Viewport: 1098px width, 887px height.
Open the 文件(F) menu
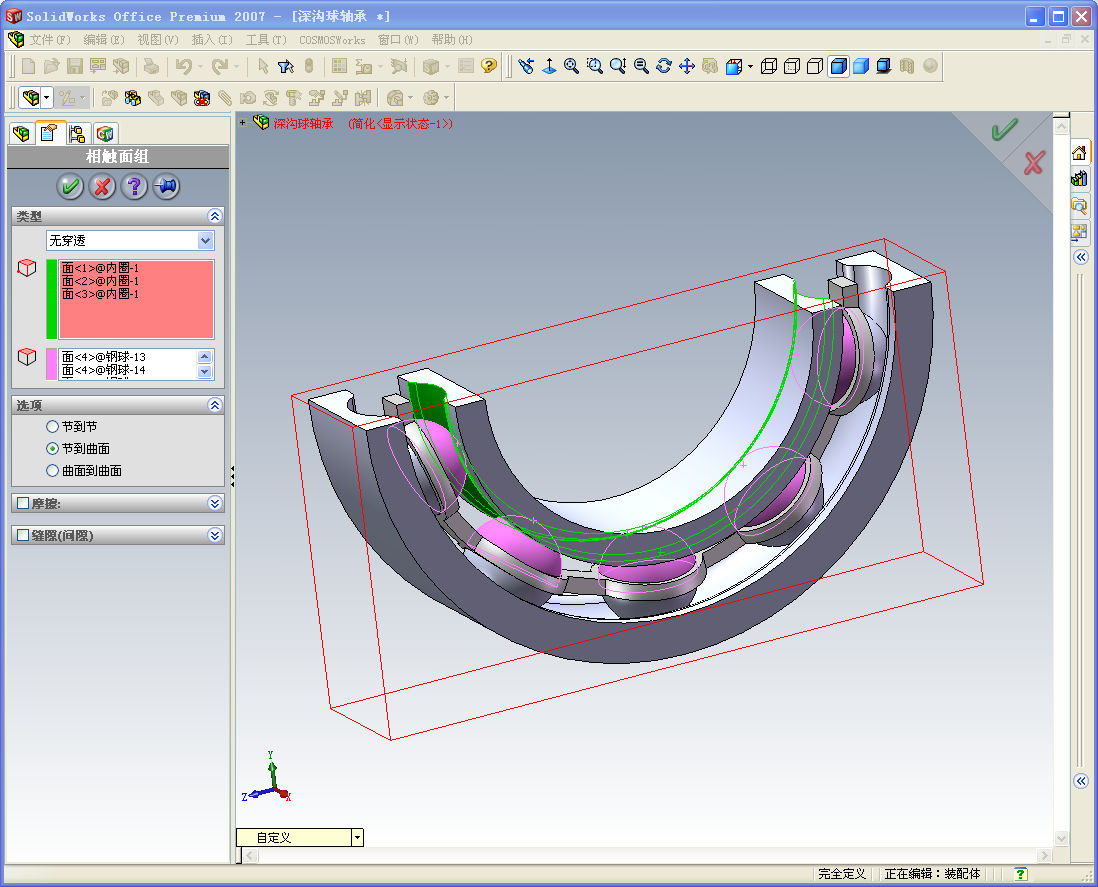50,40
